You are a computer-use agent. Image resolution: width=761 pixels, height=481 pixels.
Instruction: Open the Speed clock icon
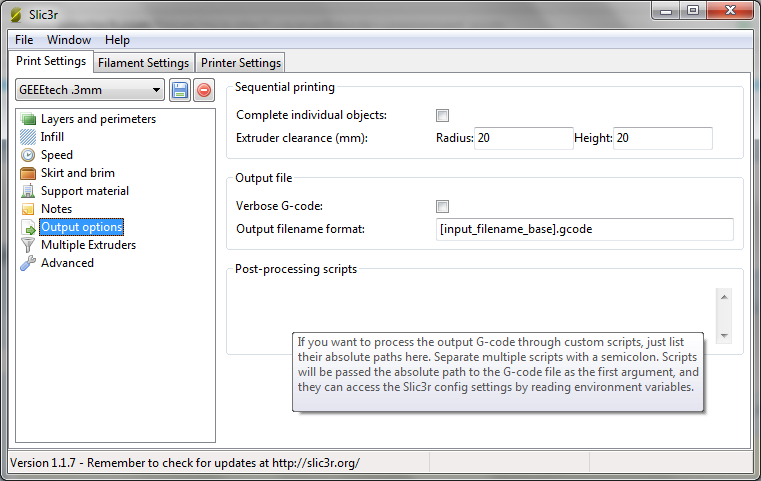(x=28, y=155)
